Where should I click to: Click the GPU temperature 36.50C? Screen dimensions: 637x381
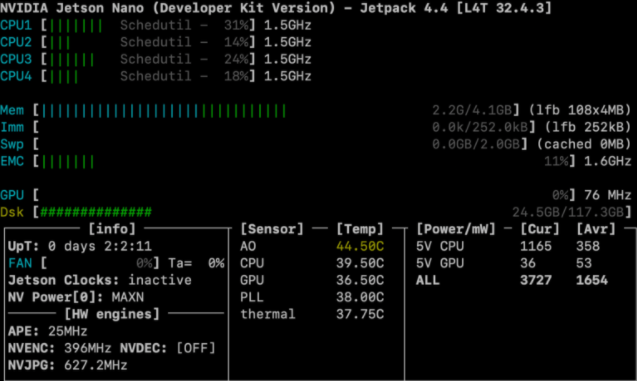coord(360,280)
